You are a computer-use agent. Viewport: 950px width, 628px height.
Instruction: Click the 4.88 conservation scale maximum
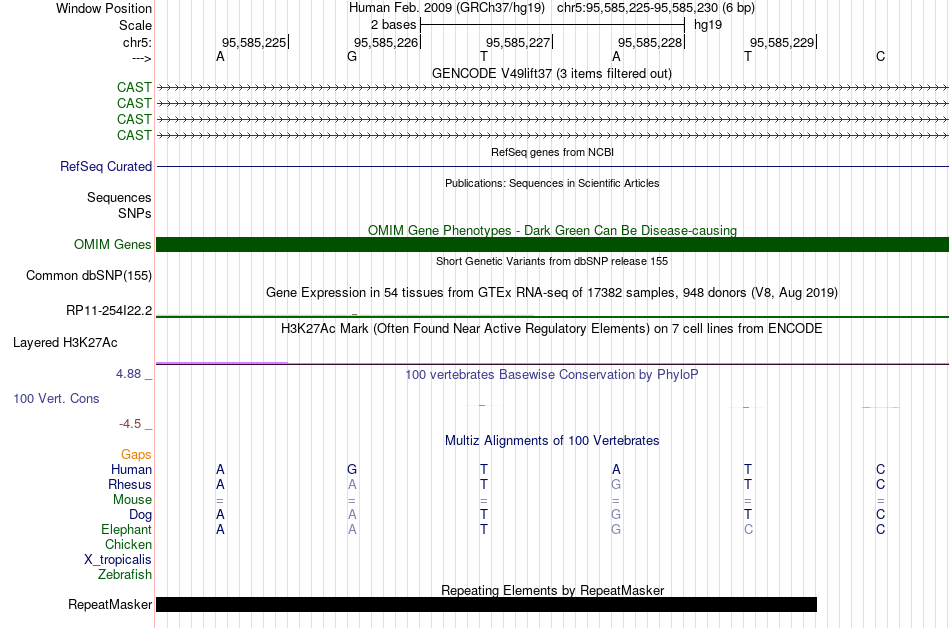tap(128, 374)
